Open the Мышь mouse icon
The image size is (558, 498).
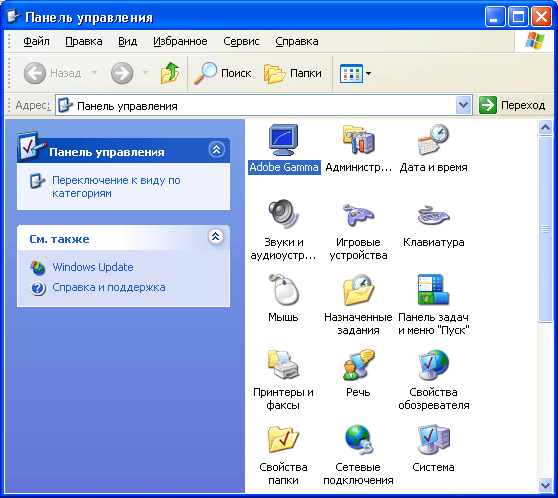click(283, 289)
